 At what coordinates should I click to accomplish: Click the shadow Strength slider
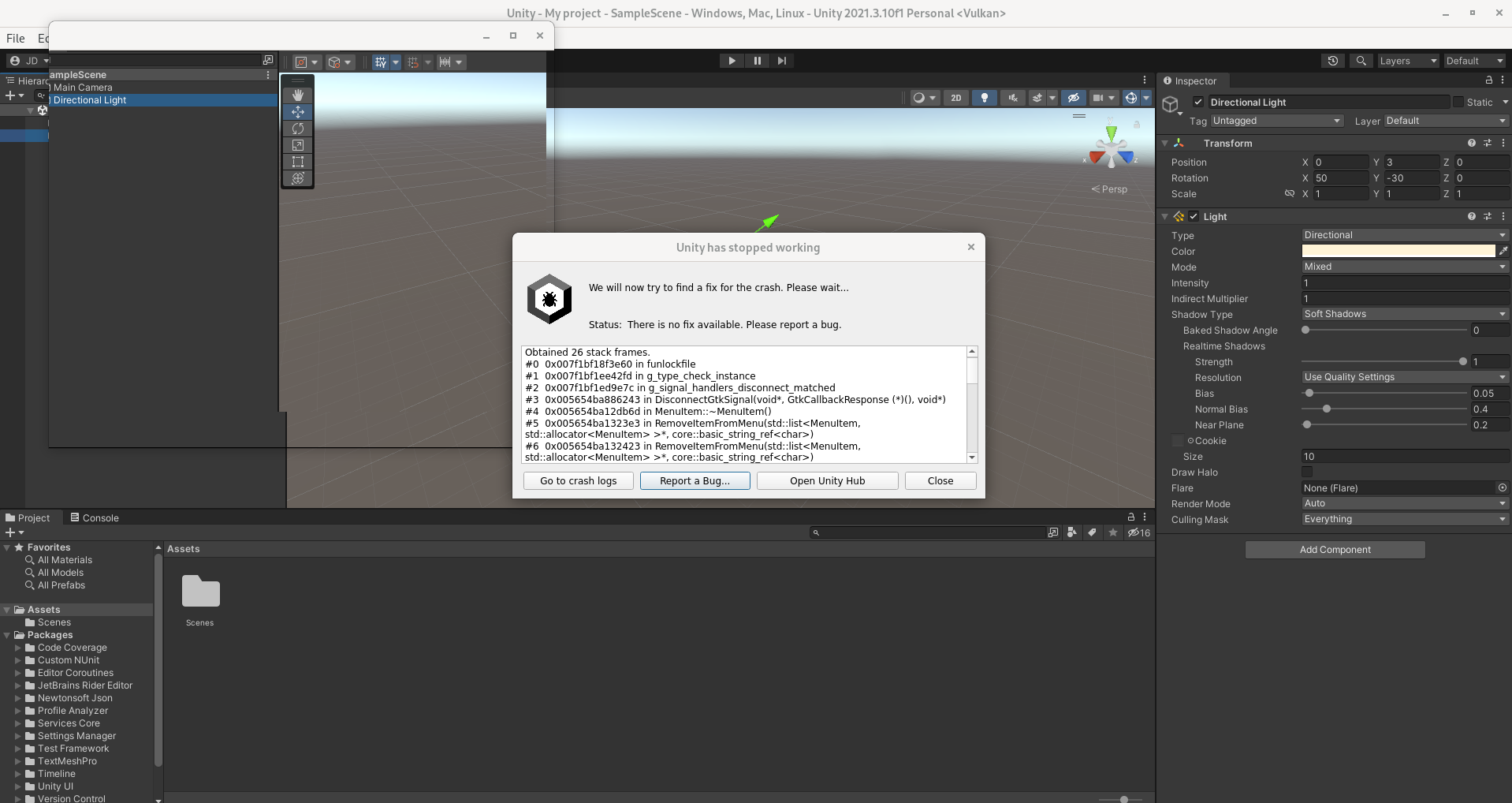point(1384,361)
